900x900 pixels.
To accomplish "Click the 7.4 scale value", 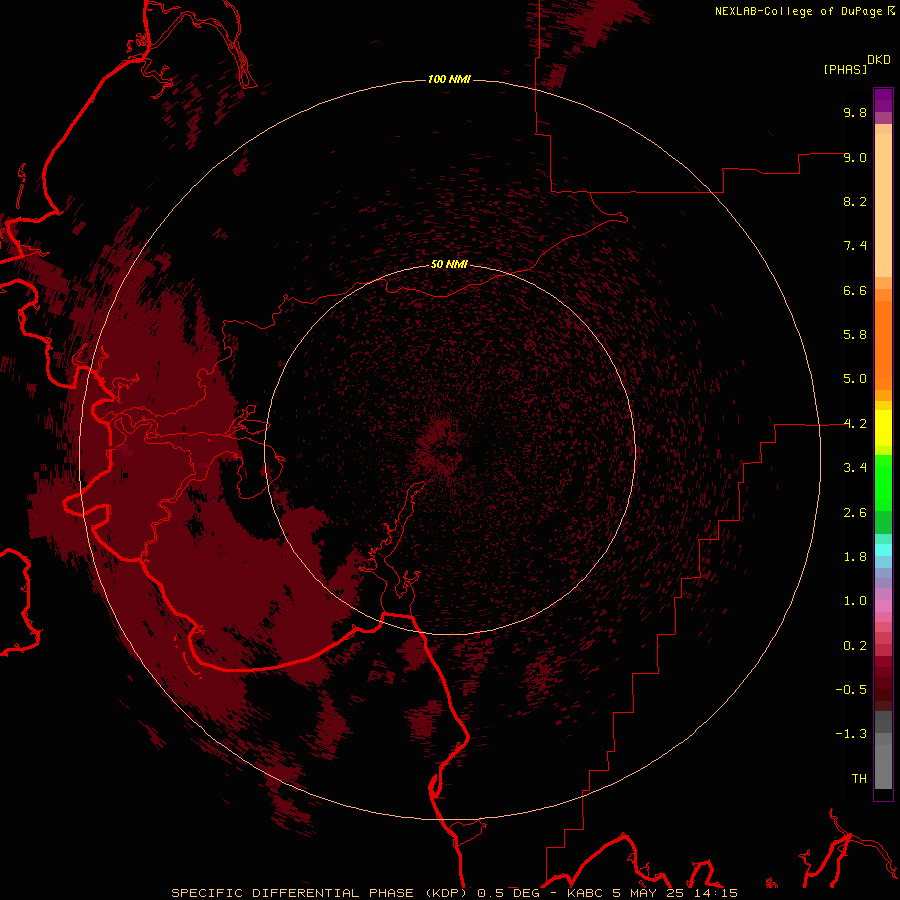I will coord(855,246).
